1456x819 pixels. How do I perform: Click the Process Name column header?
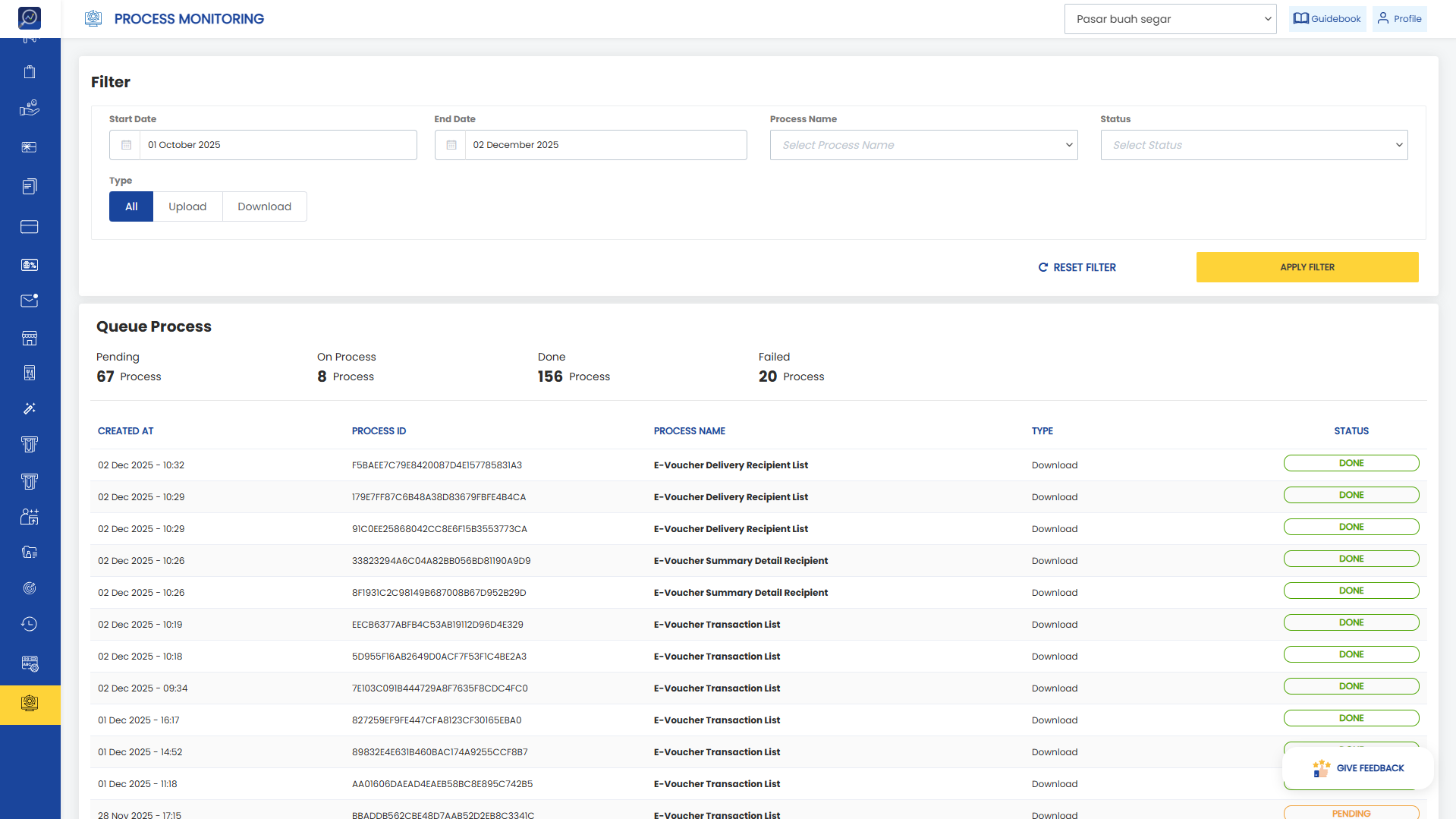pyautogui.click(x=690, y=431)
